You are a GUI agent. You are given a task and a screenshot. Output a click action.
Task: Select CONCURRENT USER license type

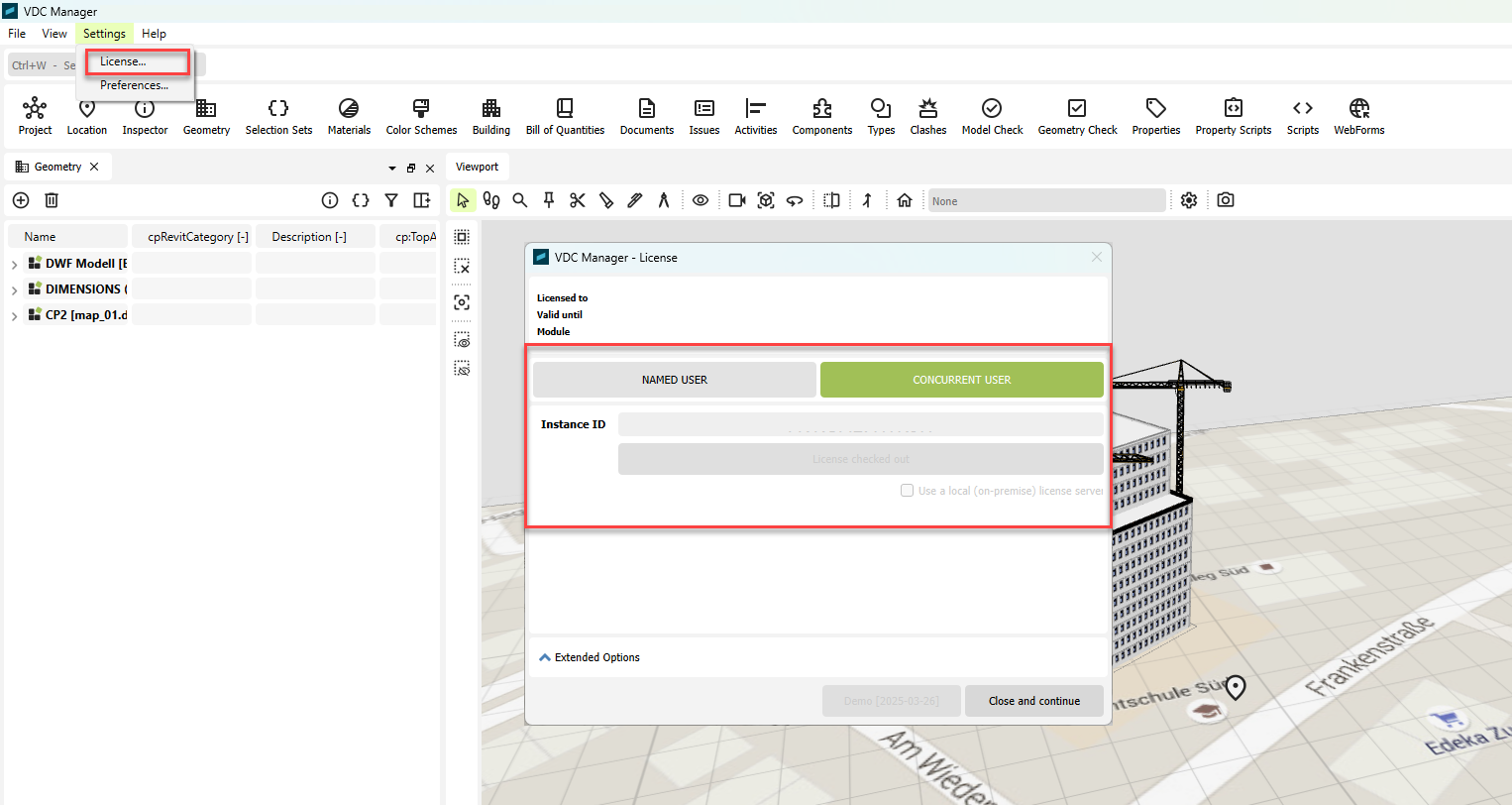pyautogui.click(x=961, y=380)
